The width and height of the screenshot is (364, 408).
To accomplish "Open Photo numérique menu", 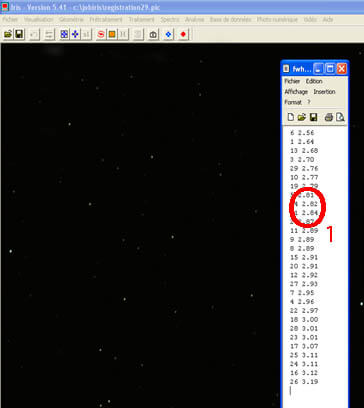I will pos(277,20).
